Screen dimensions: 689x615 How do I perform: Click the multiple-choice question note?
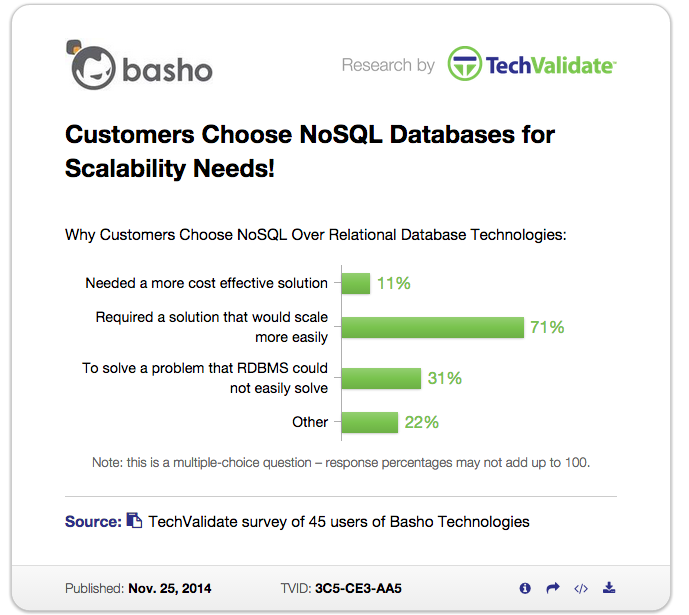(341, 463)
